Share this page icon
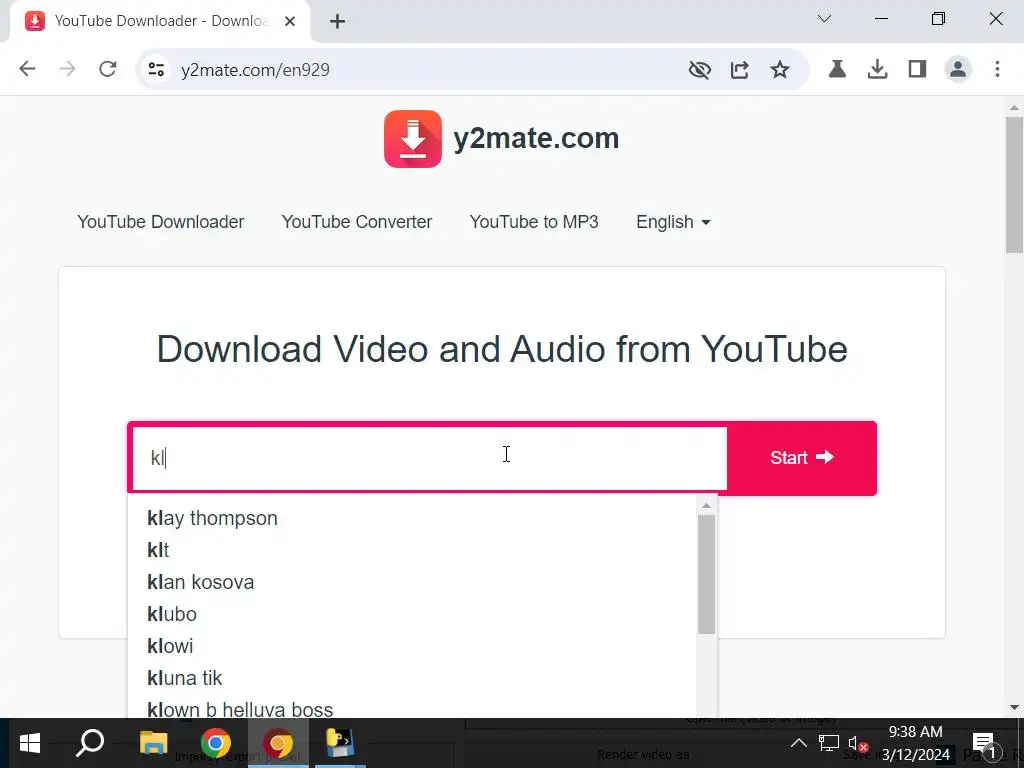Image resolution: width=1024 pixels, height=768 pixels. click(739, 69)
